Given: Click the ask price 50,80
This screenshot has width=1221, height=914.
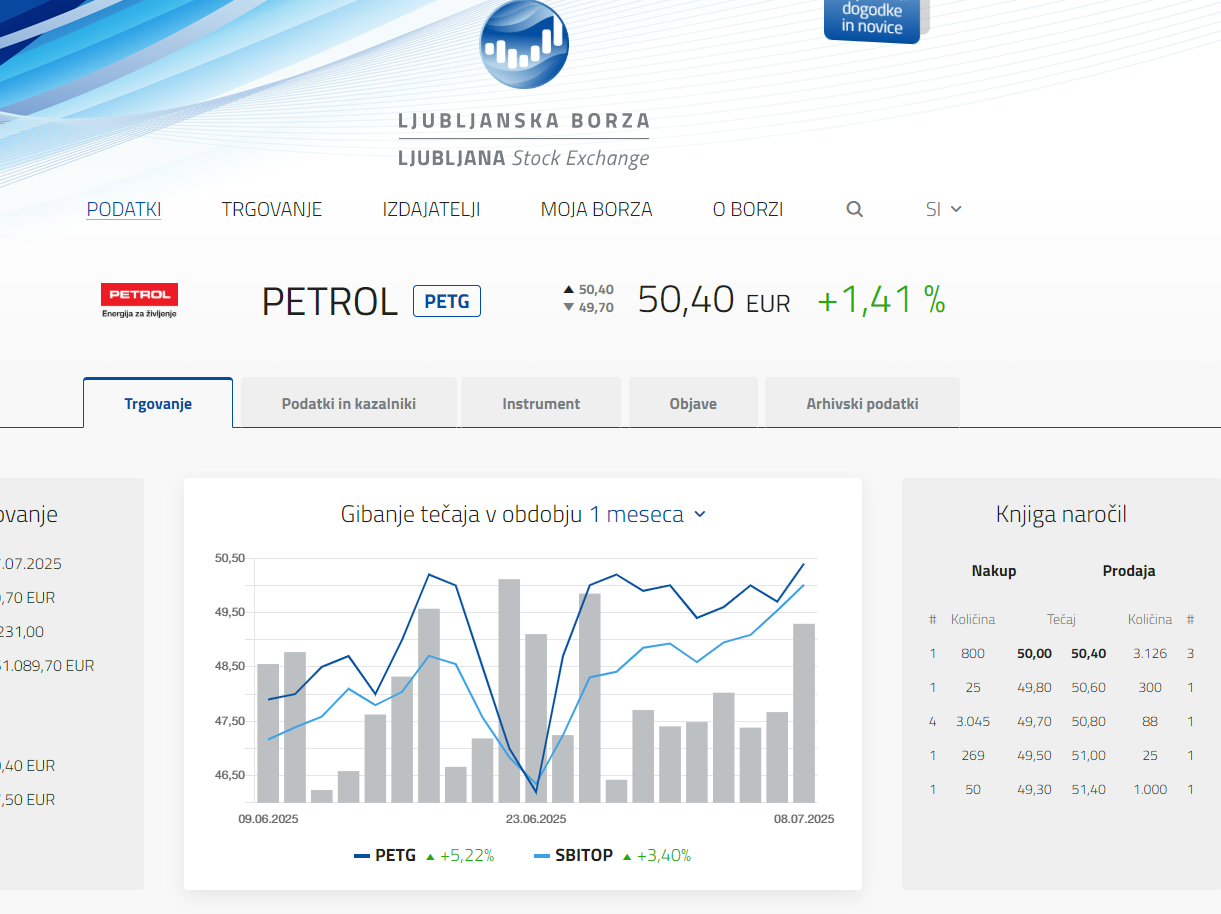Looking at the screenshot, I should 1089,721.
